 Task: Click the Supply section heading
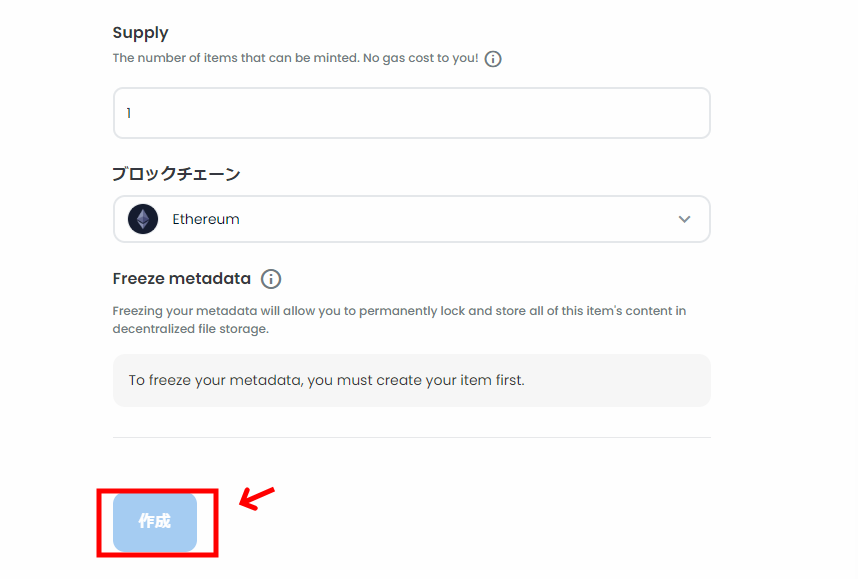[141, 33]
